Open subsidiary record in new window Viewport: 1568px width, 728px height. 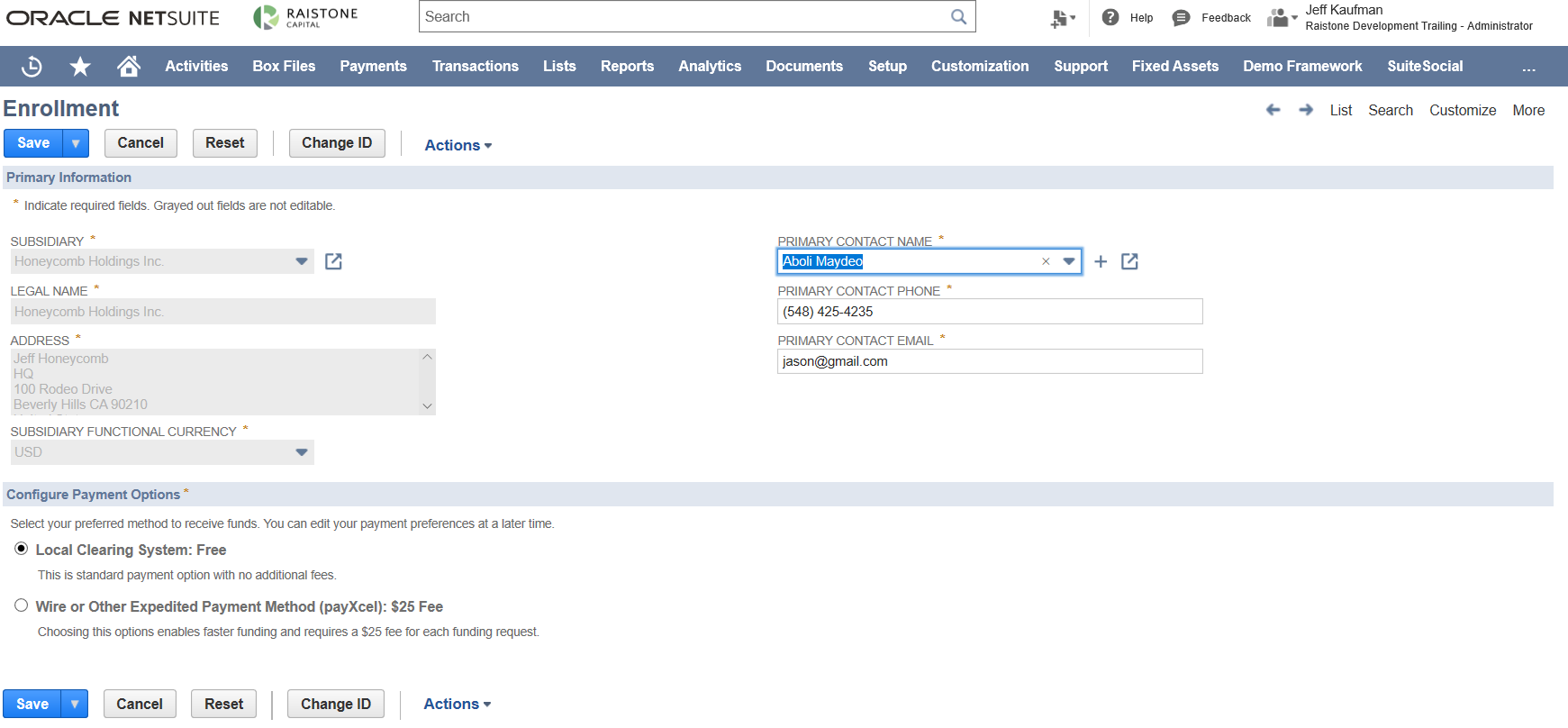pos(333,261)
